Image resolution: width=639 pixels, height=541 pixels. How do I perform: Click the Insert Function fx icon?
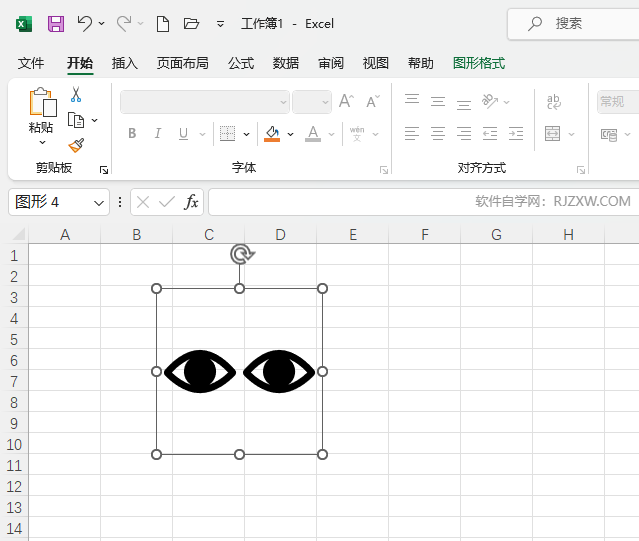192,202
